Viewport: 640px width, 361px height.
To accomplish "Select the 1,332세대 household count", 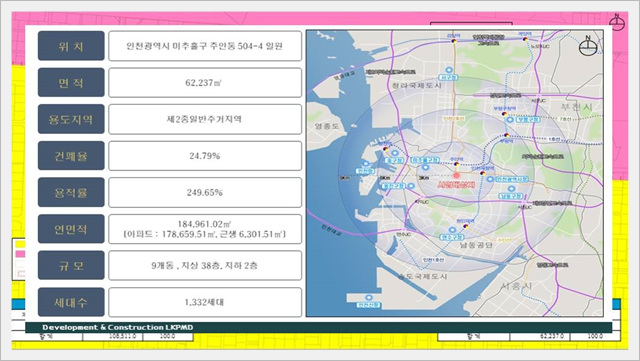I will [x=204, y=303].
